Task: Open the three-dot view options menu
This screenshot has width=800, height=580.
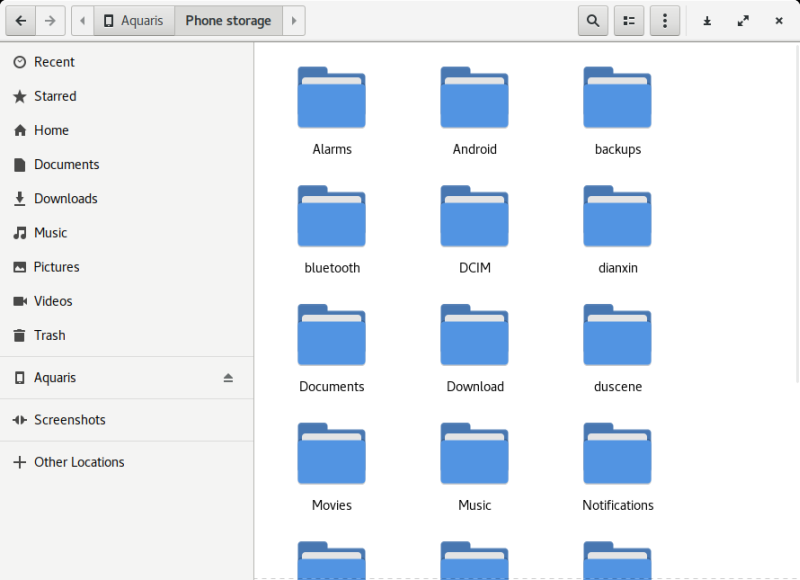Action: click(665, 20)
